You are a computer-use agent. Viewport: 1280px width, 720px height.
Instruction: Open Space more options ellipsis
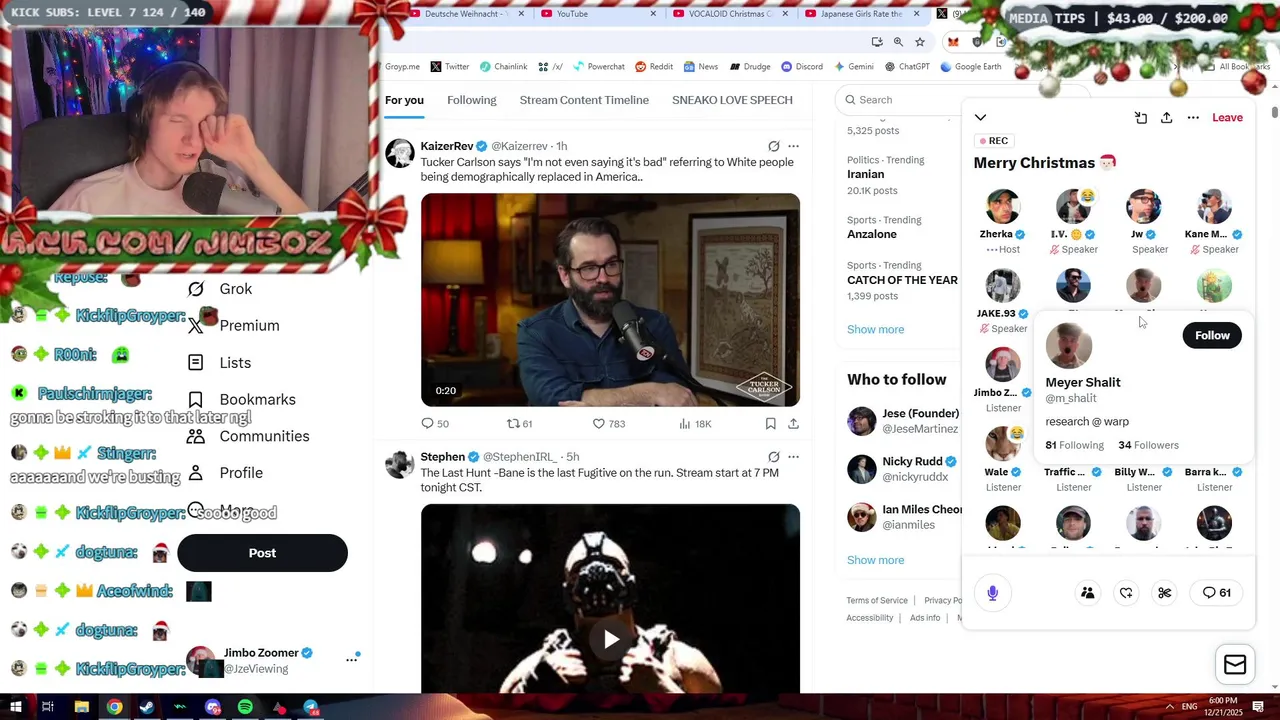(x=1193, y=117)
